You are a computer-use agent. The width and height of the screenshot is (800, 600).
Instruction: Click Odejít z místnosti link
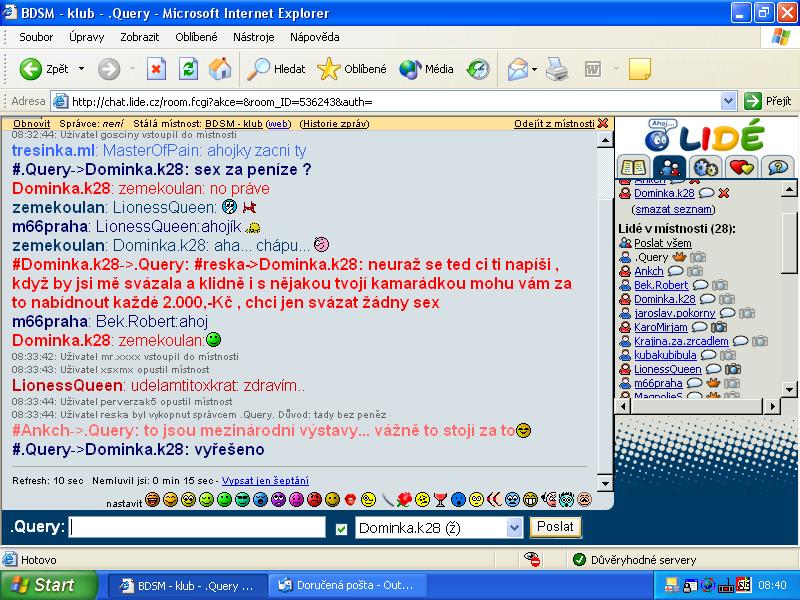[x=554, y=123]
